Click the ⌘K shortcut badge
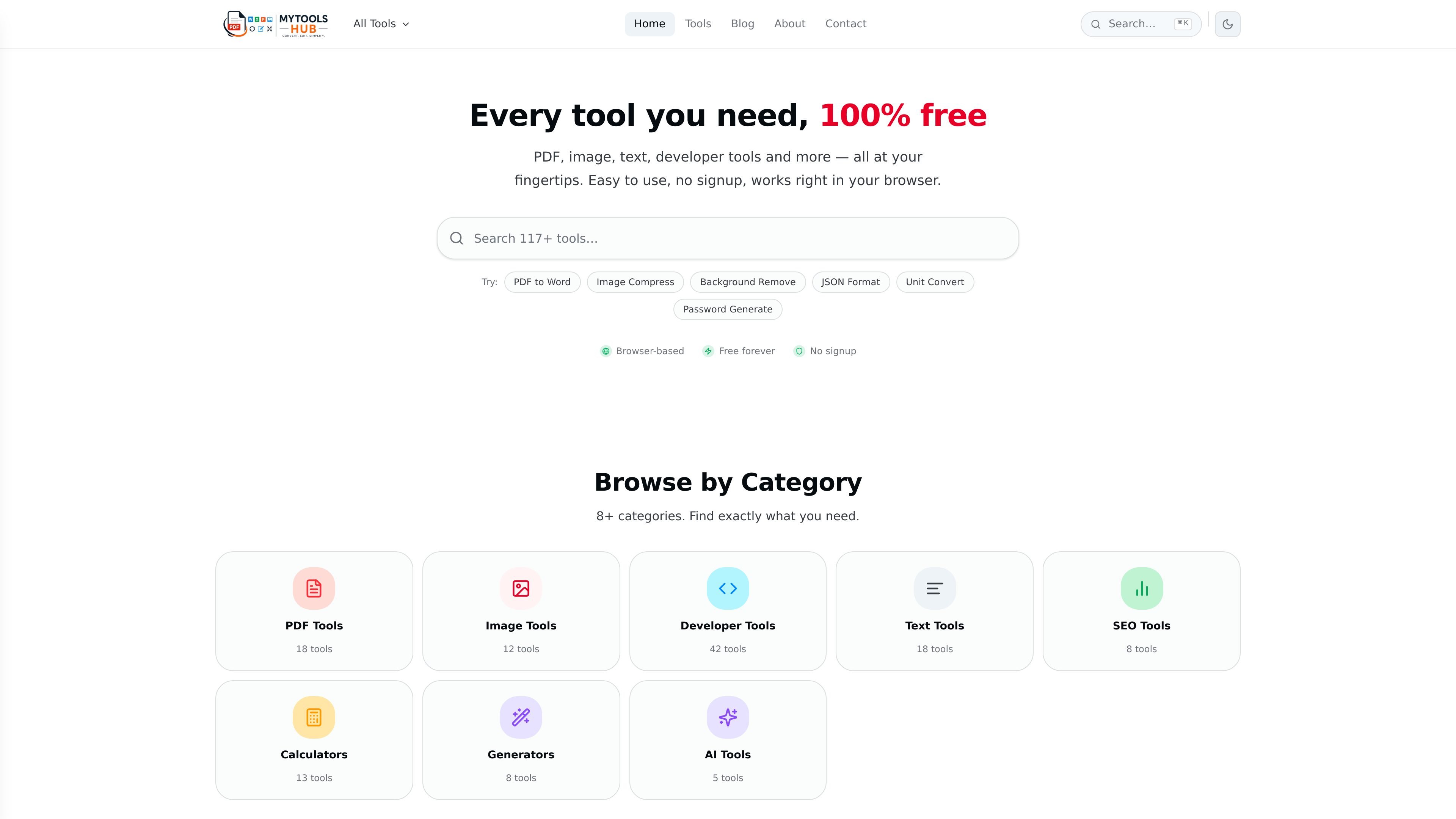This screenshot has height=819, width=1456. [x=1183, y=24]
